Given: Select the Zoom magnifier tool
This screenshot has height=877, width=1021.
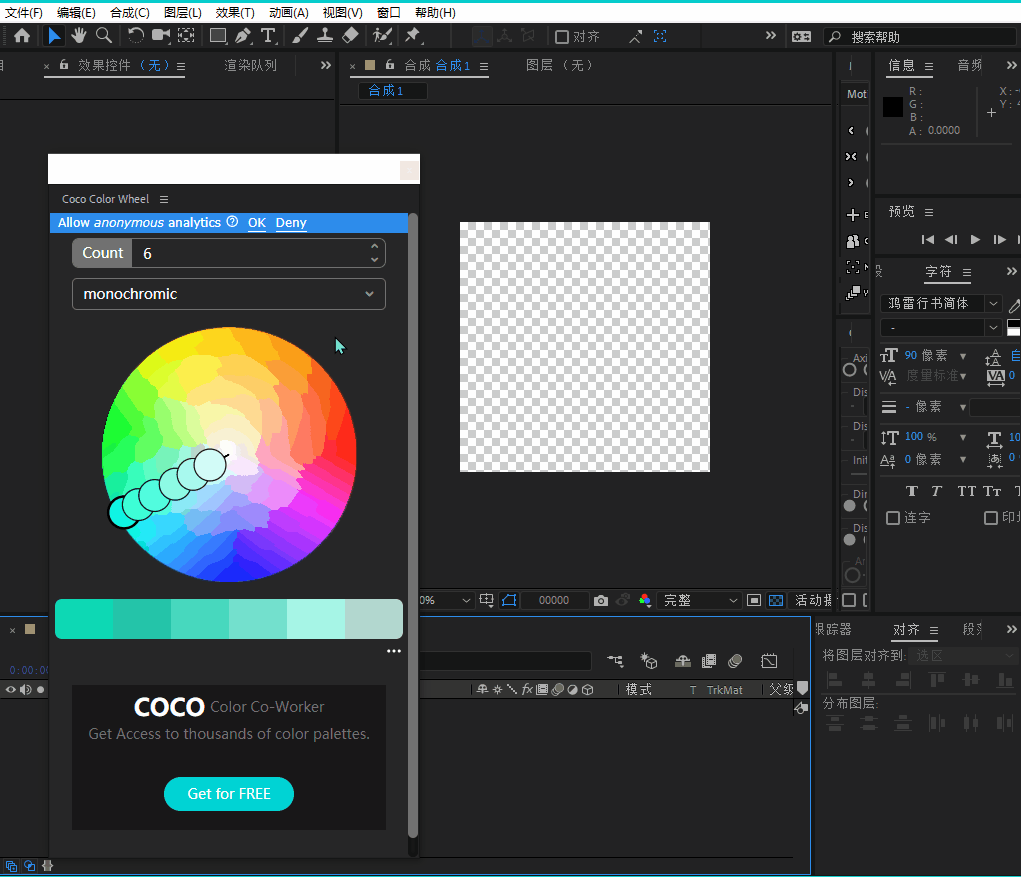Looking at the screenshot, I should tap(104, 36).
